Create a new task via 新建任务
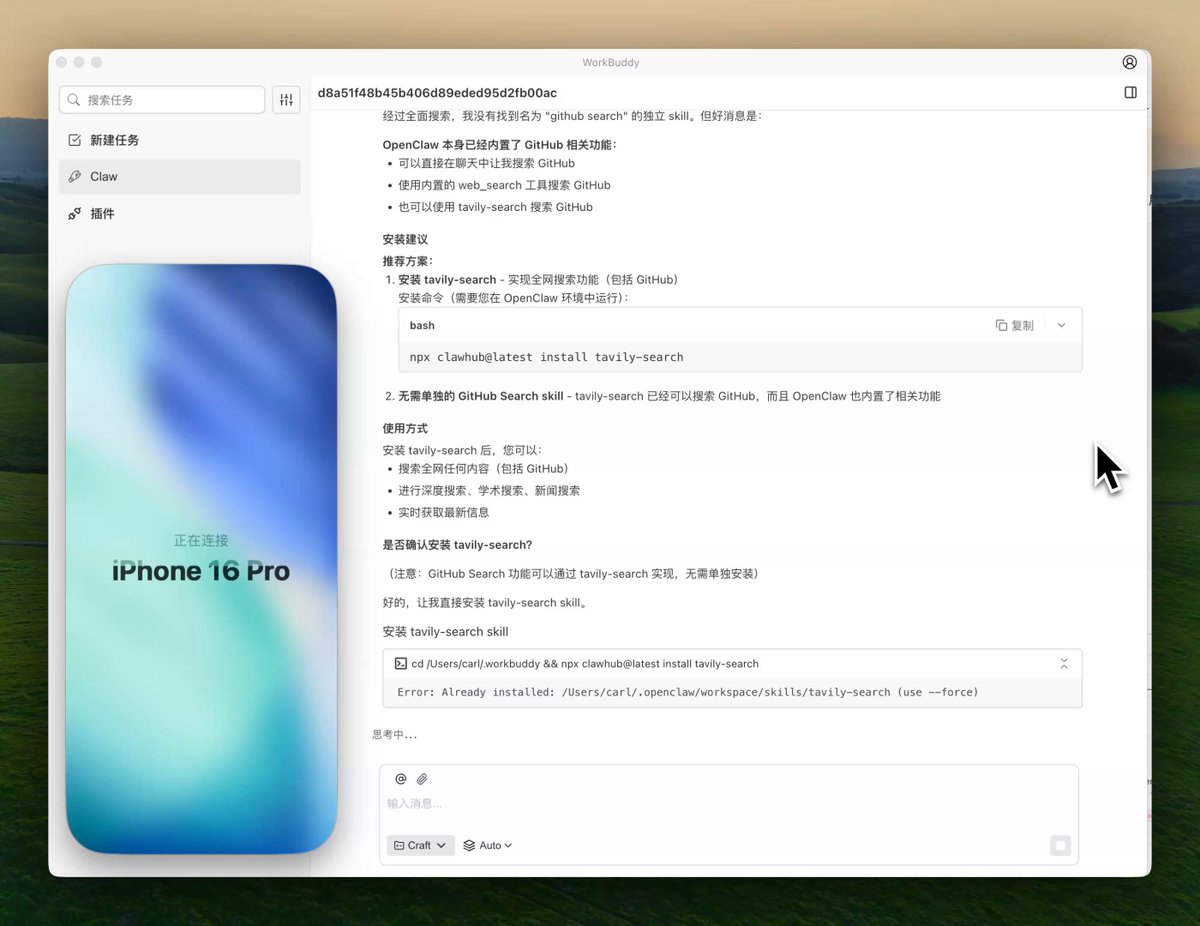1200x926 pixels. (179, 140)
